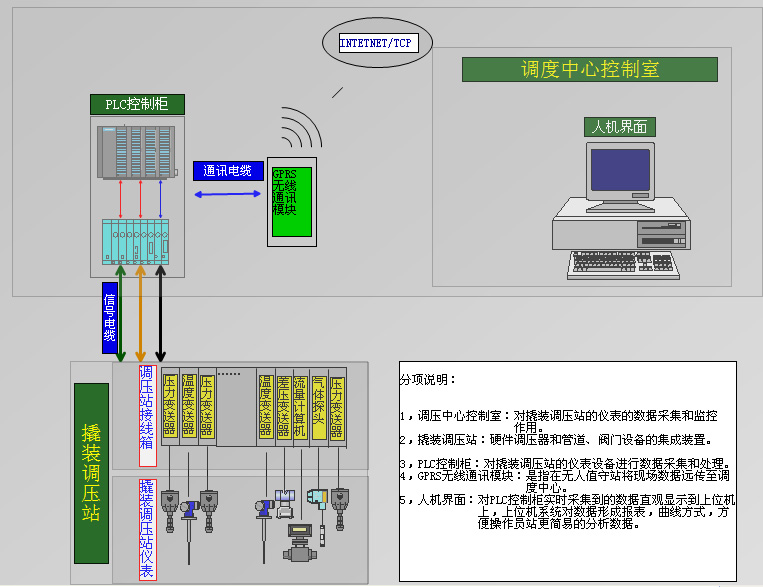763x587 pixels.
Task: Select the blue double-headed communication arrow
Action: (x=230, y=192)
